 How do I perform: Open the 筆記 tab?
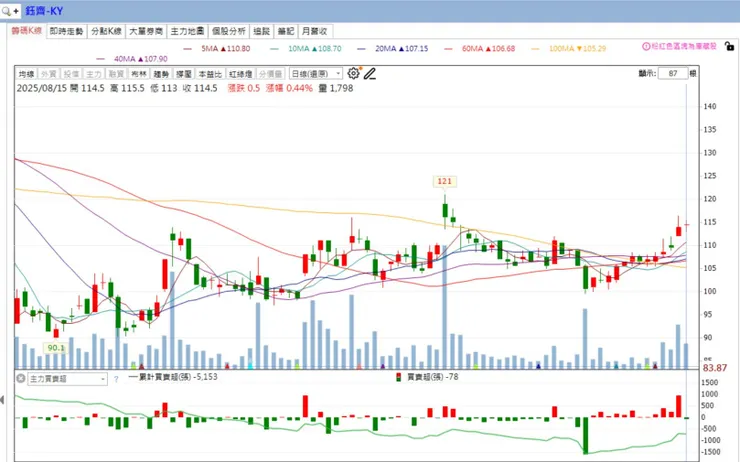coord(286,31)
